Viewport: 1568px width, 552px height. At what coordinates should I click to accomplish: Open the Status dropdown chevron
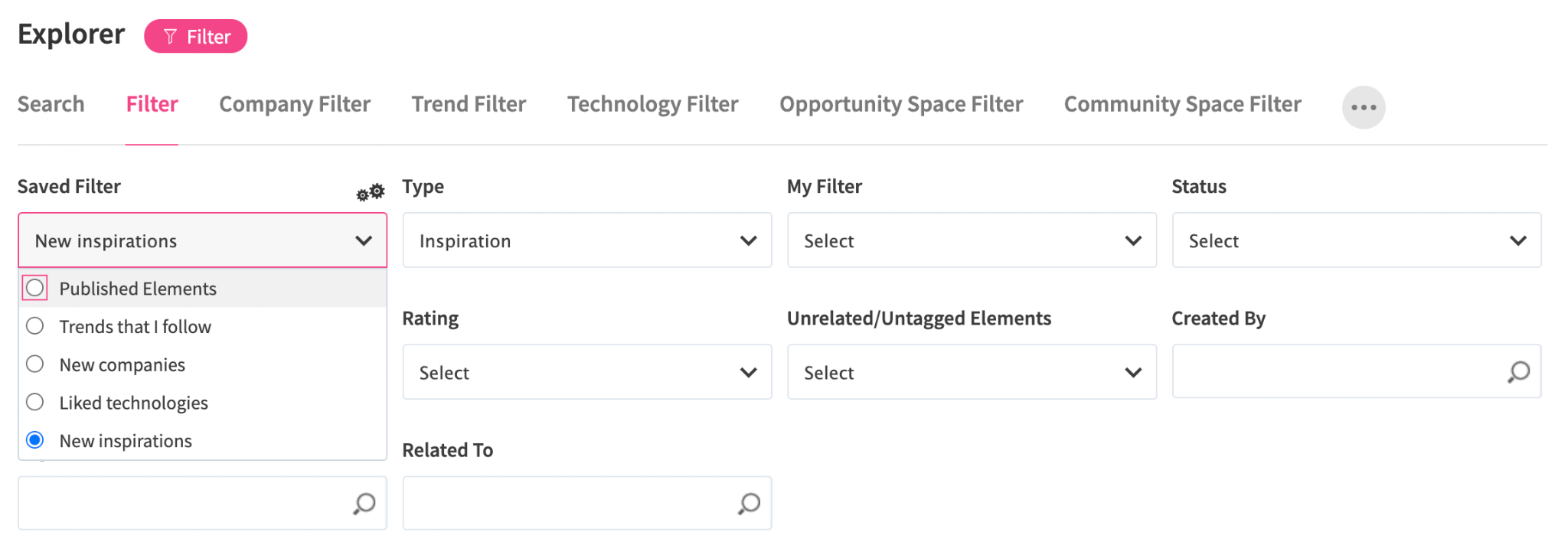[1519, 240]
